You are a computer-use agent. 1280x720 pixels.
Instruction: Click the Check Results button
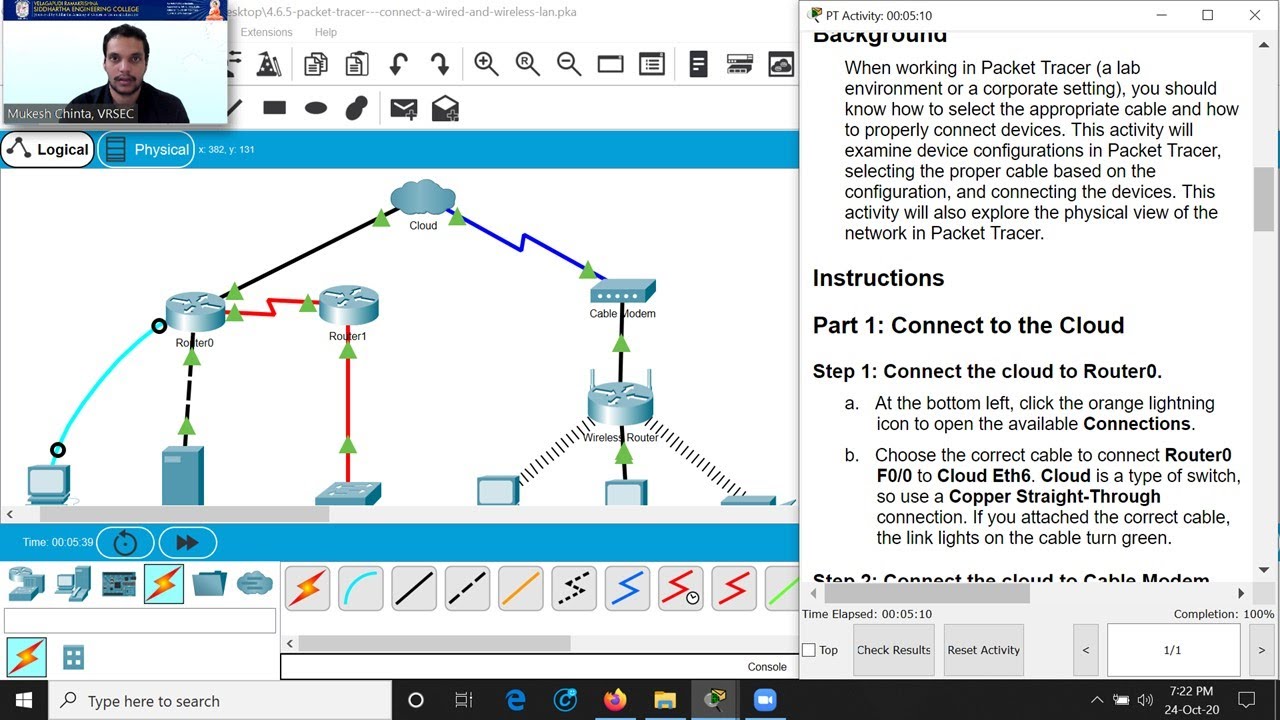click(893, 650)
